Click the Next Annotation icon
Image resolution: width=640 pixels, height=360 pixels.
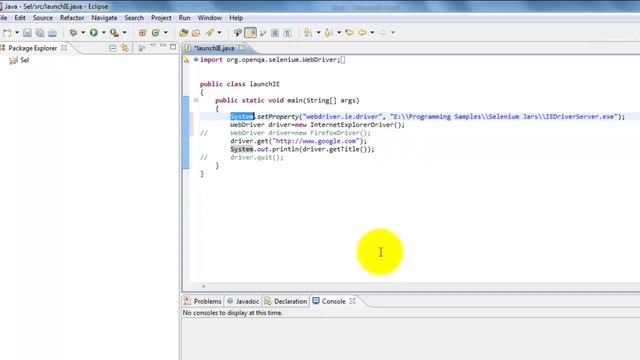[x=308, y=33]
